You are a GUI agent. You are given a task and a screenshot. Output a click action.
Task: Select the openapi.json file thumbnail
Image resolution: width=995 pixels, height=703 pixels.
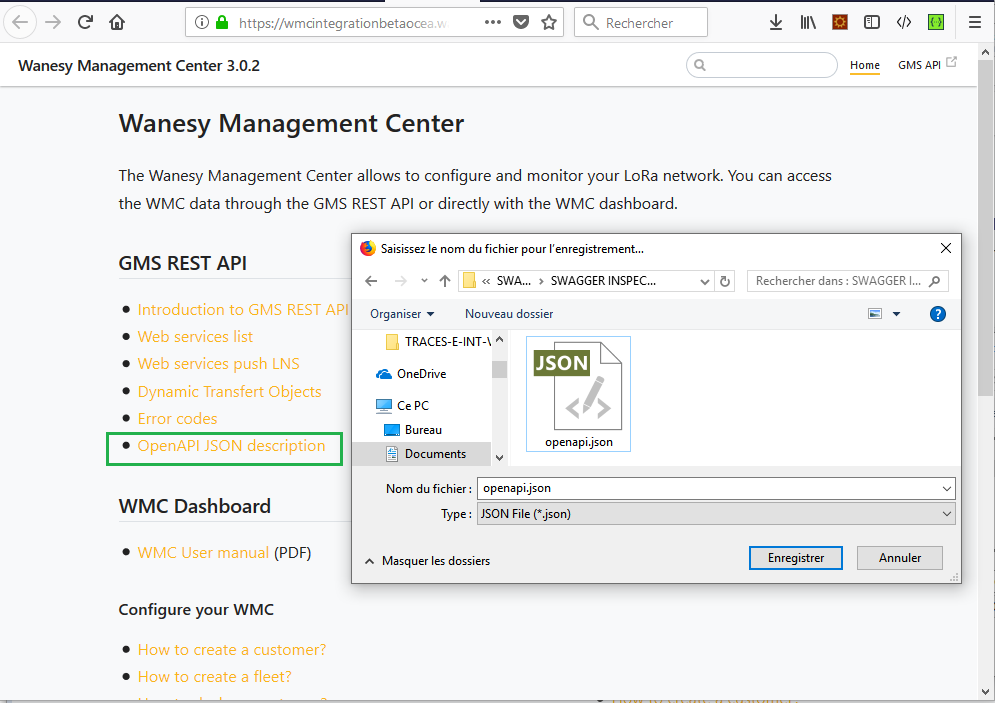click(579, 394)
